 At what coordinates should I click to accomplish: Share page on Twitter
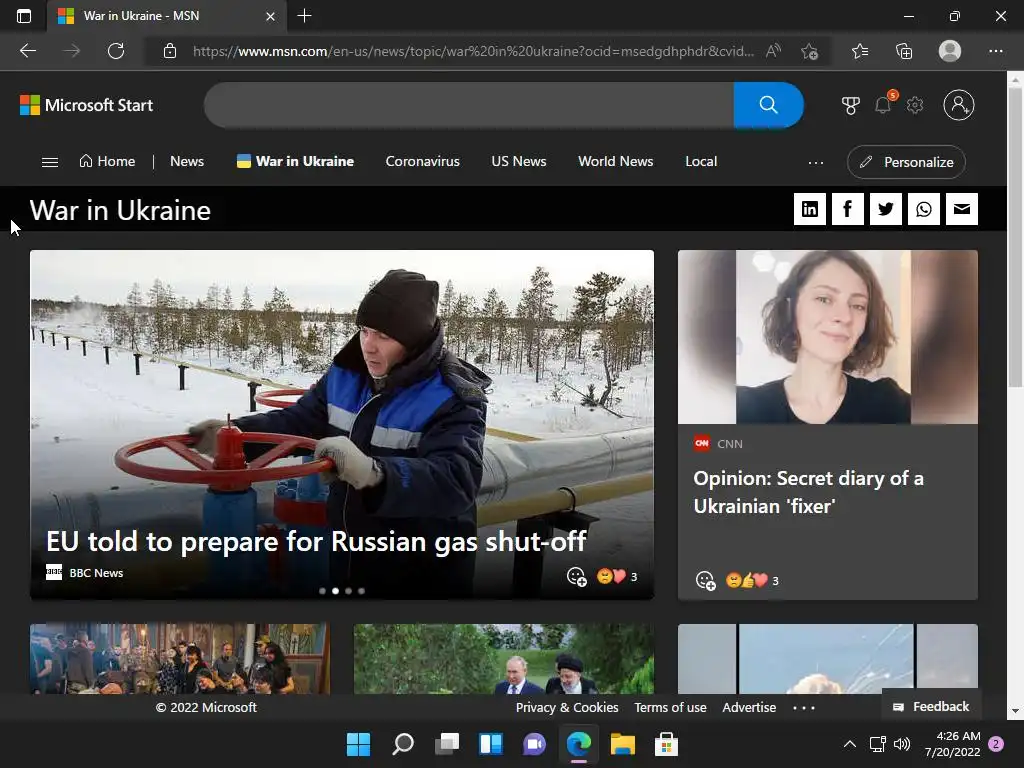pos(886,209)
